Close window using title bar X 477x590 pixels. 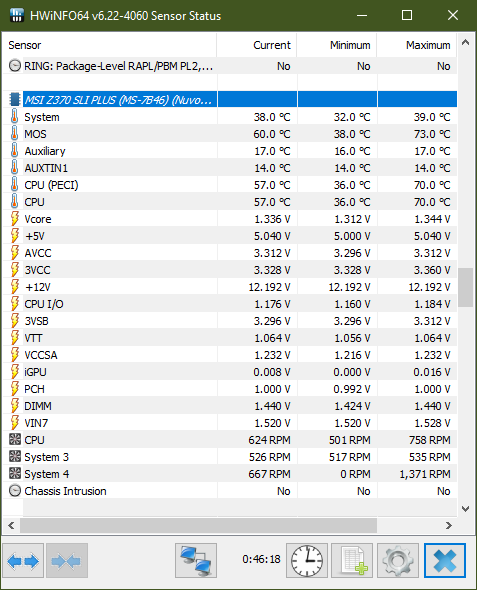(x=453, y=15)
